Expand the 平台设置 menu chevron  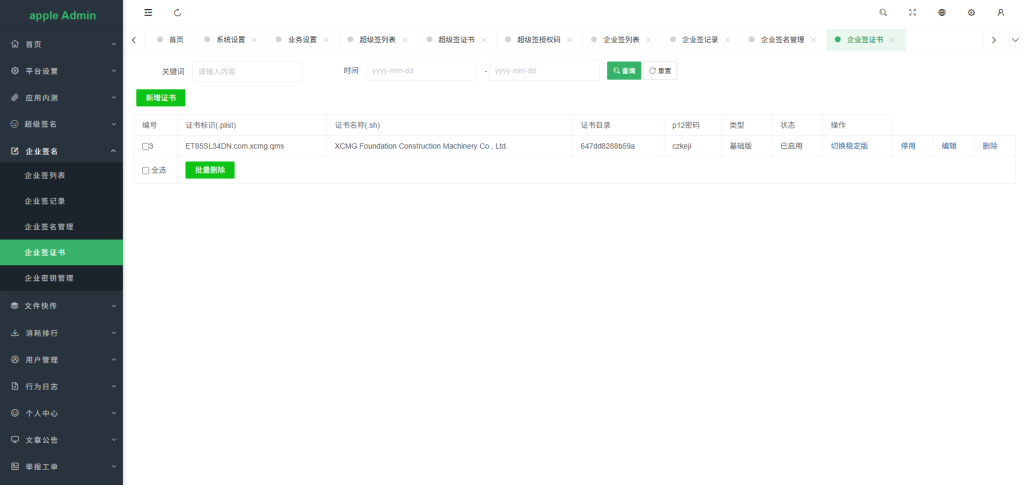click(114, 70)
